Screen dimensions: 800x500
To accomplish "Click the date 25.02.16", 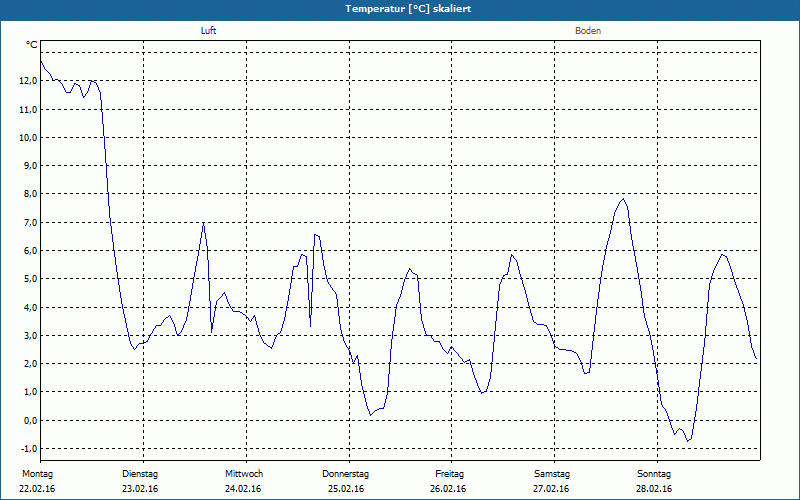I will [346, 489].
